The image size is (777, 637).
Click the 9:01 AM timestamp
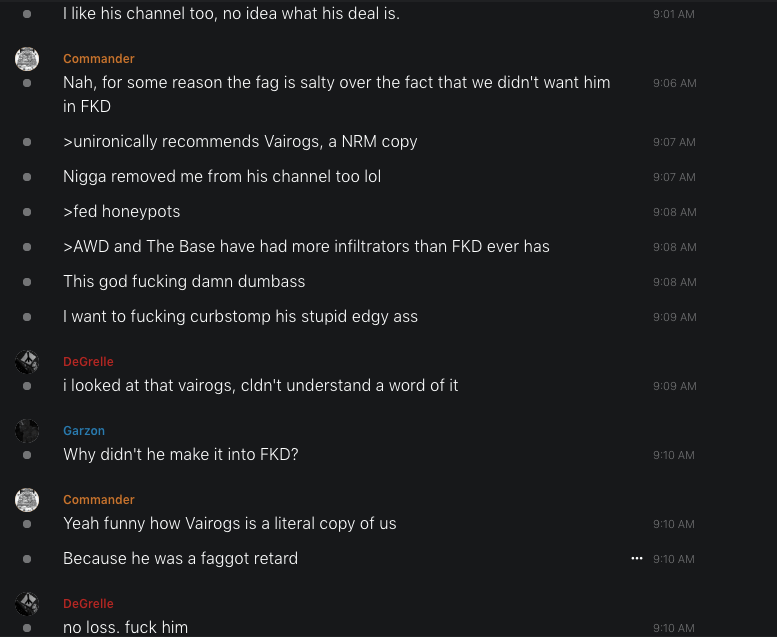(x=674, y=15)
